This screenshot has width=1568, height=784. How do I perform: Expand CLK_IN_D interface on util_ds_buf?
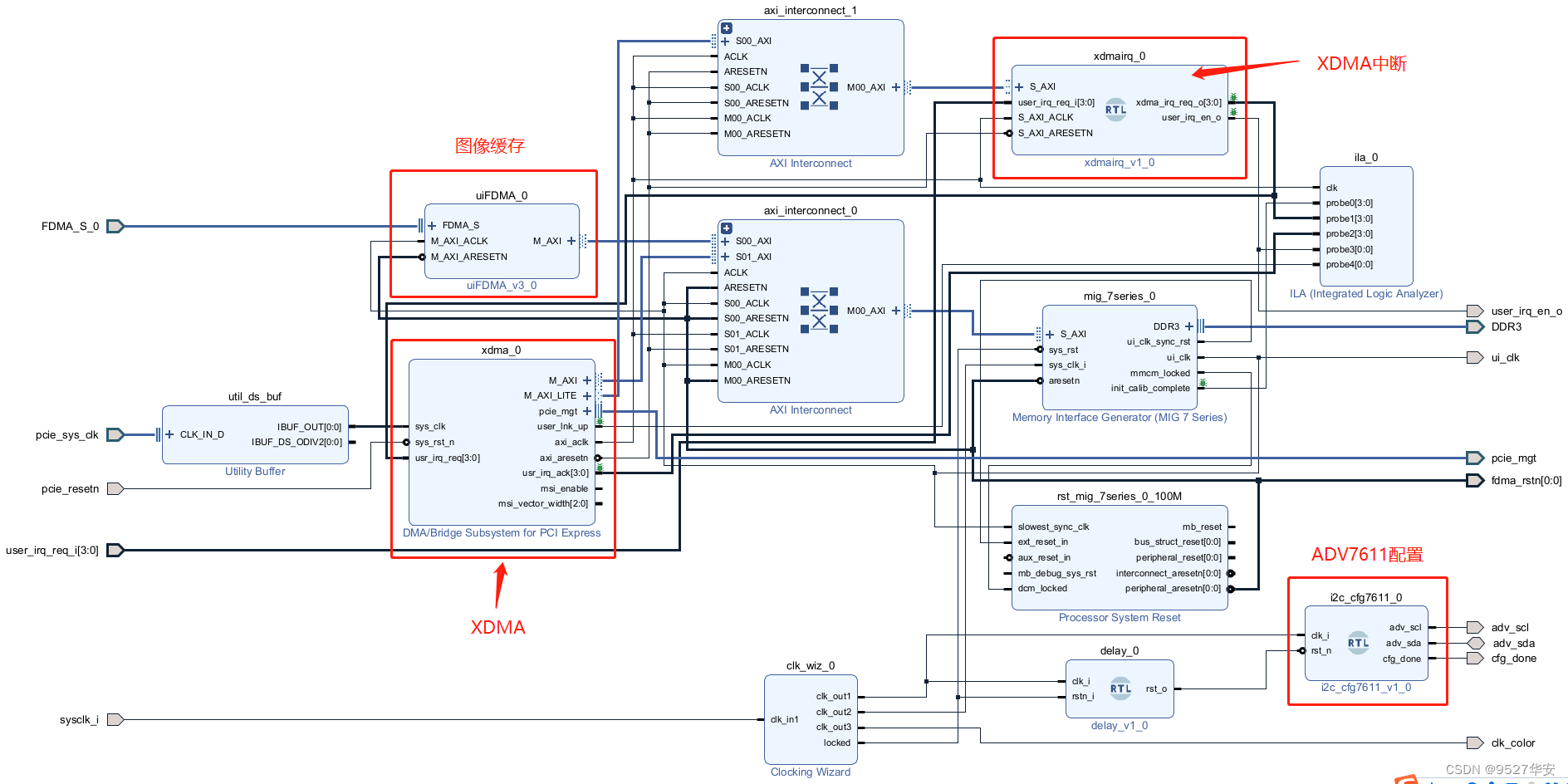(169, 434)
